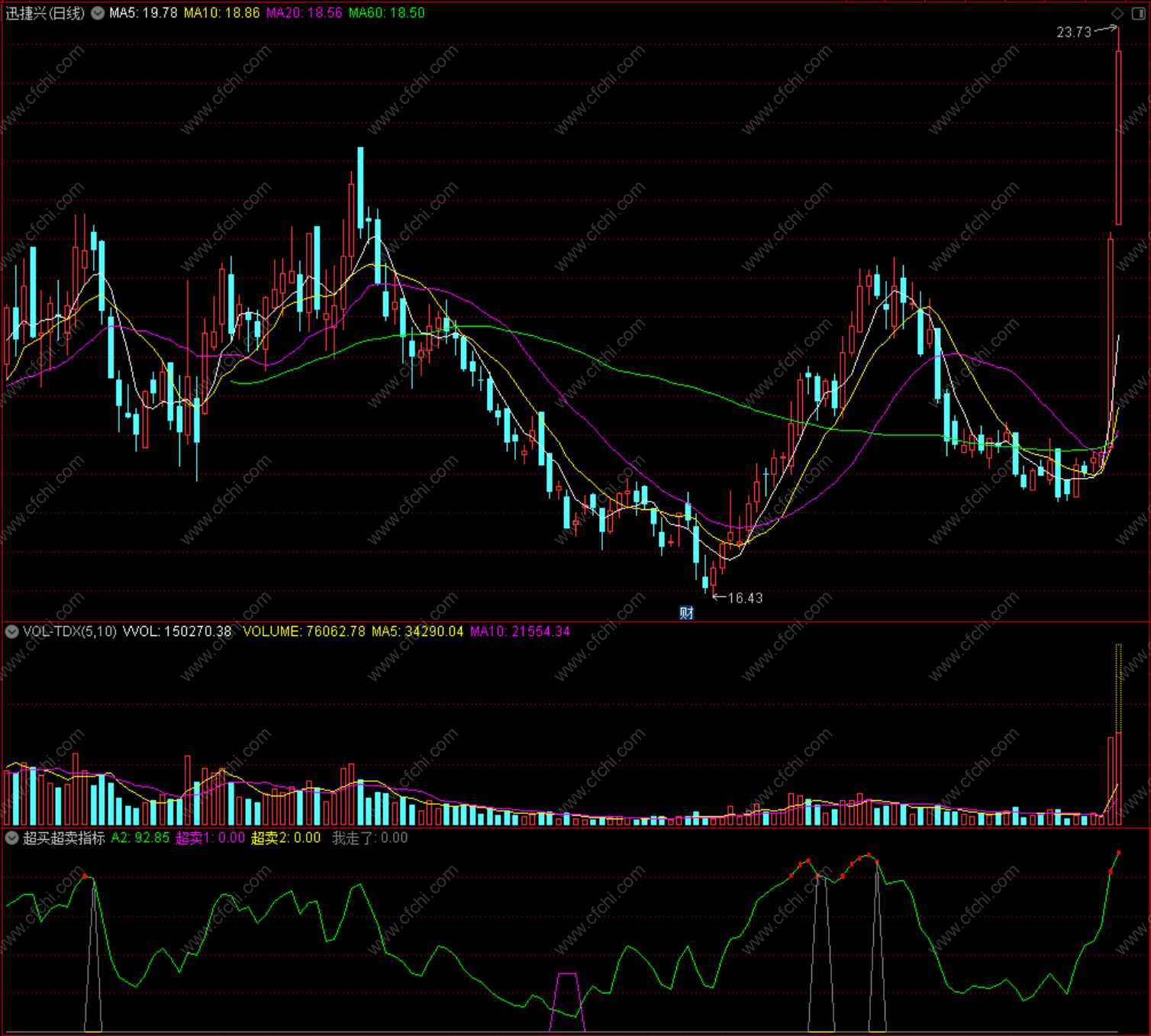Open the dropdown beside 迅捷兴(日线) title

pos(98,13)
